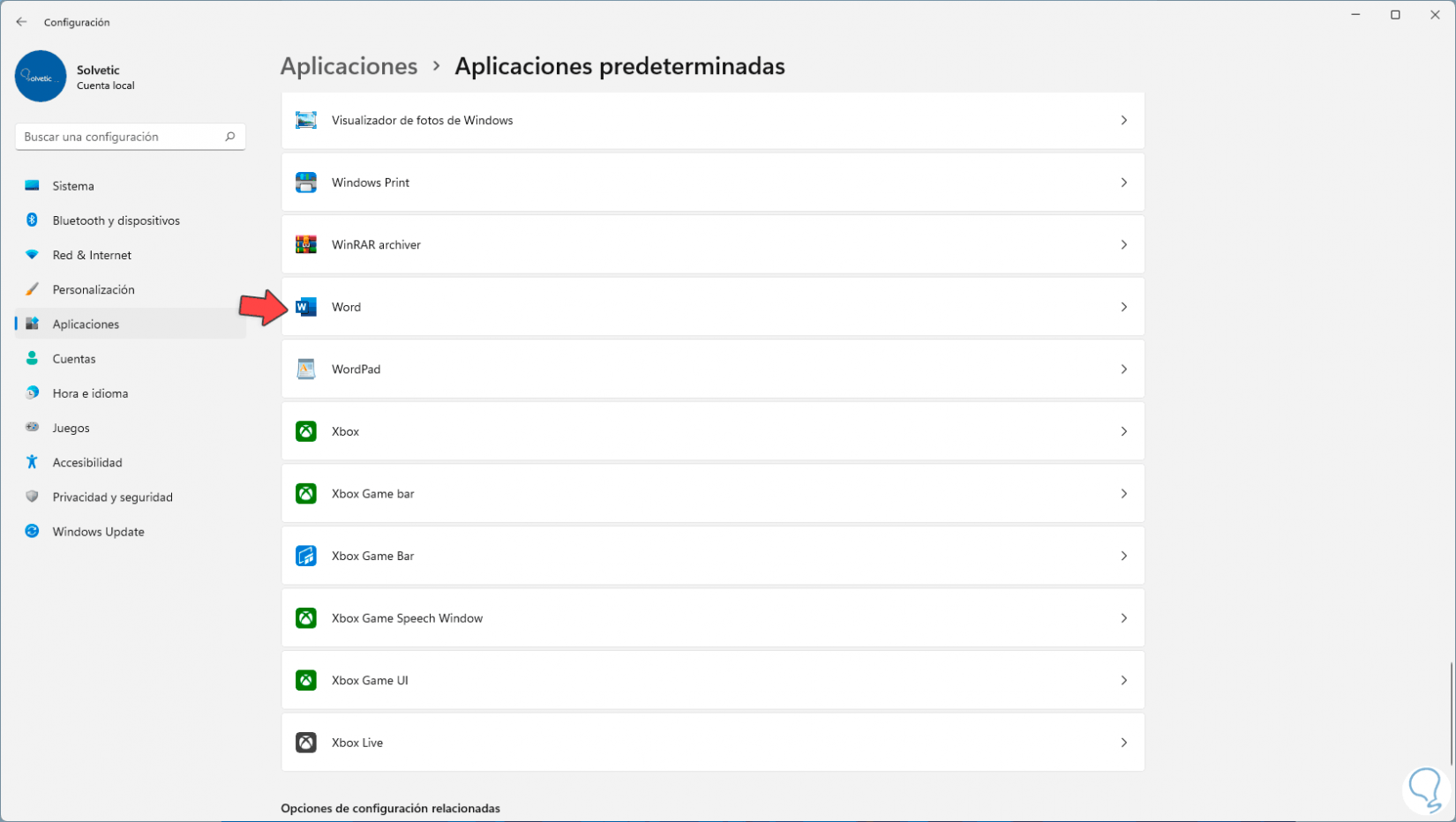Expand the Xbox Game UI chevron
The image size is (1456, 822).
point(1123,680)
